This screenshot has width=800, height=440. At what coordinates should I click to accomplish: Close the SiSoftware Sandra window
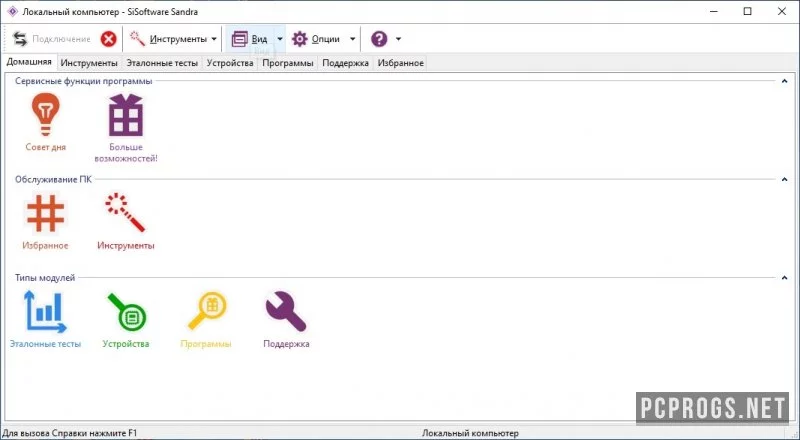pyautogui.click(x=782, y=11)
